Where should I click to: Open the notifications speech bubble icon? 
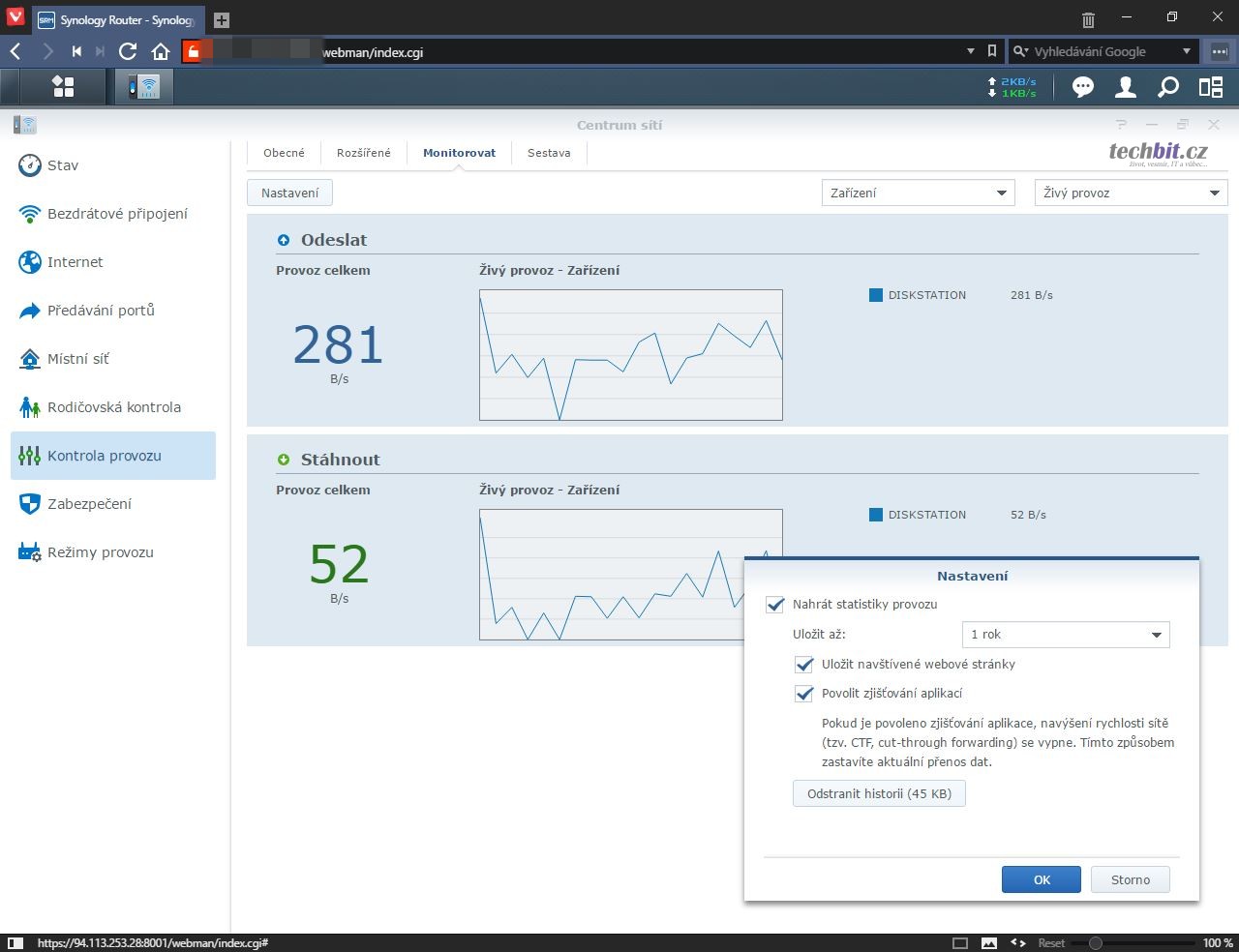click(x=1082, y=87)
